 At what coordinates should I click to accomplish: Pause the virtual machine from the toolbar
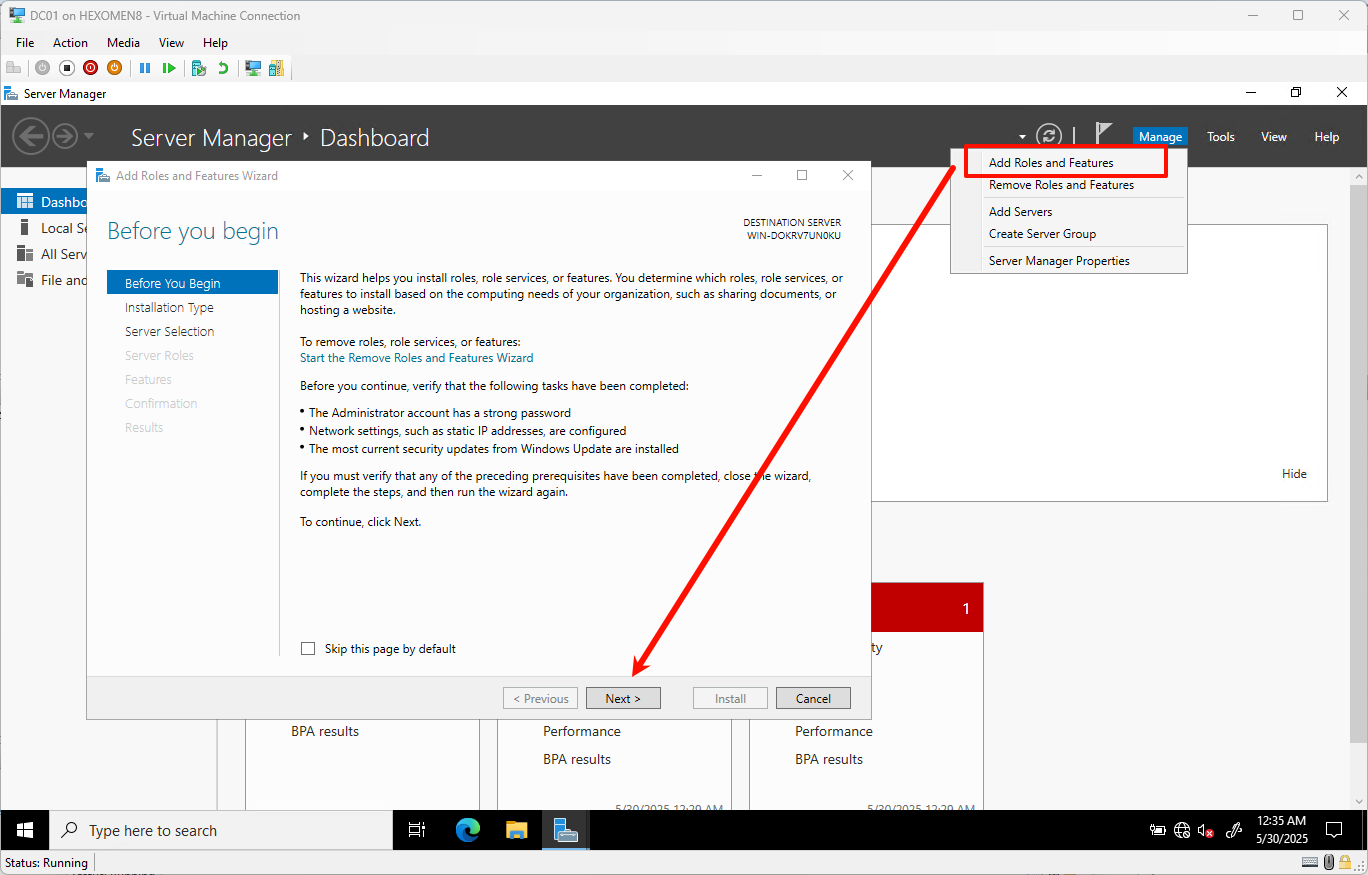[x=145, y=68]
